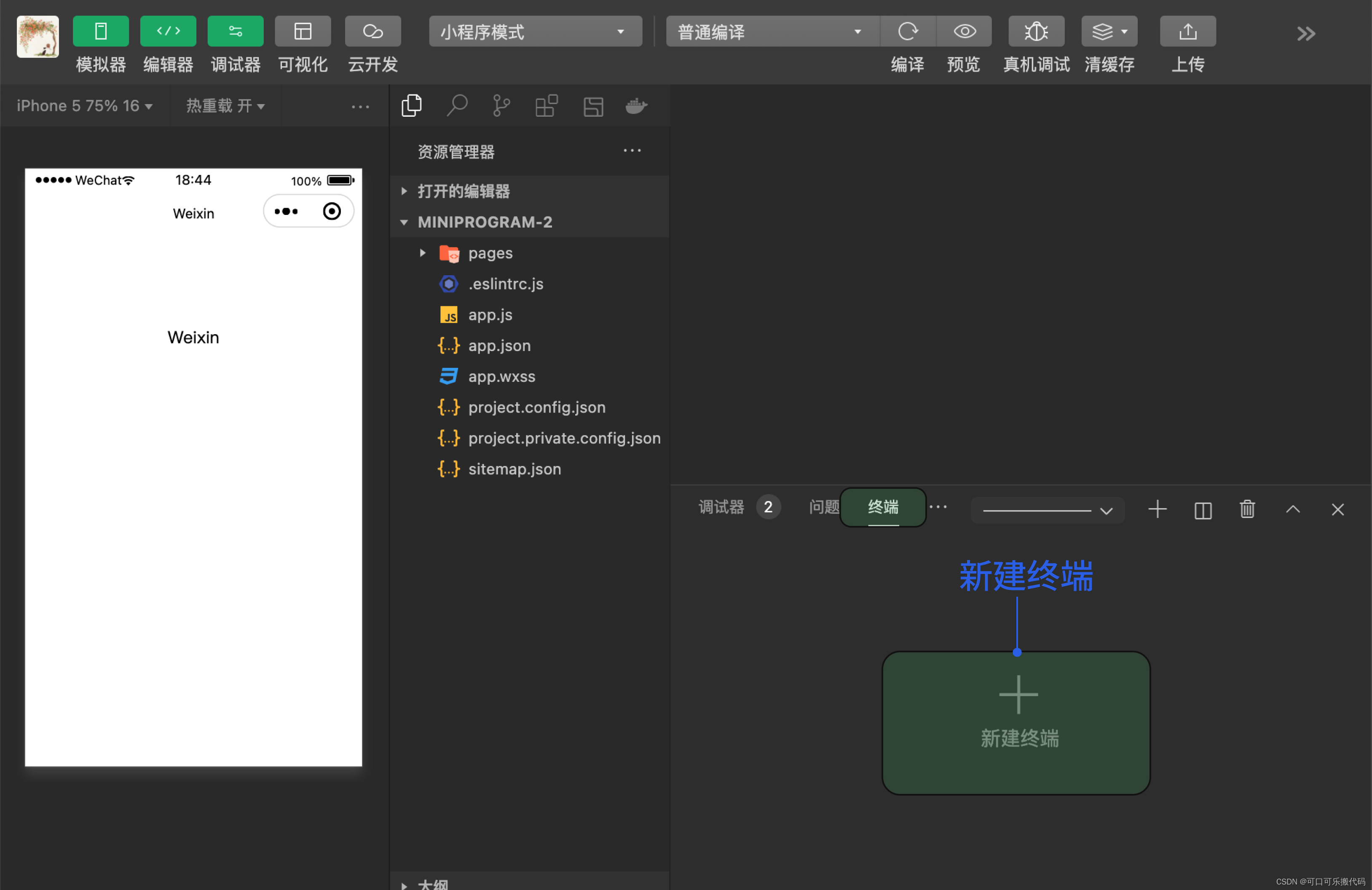Image resolution: width=1372 pixels, height=890 pixels.
Task: Open the mini program mode dropdown
Action: point(535,32)
